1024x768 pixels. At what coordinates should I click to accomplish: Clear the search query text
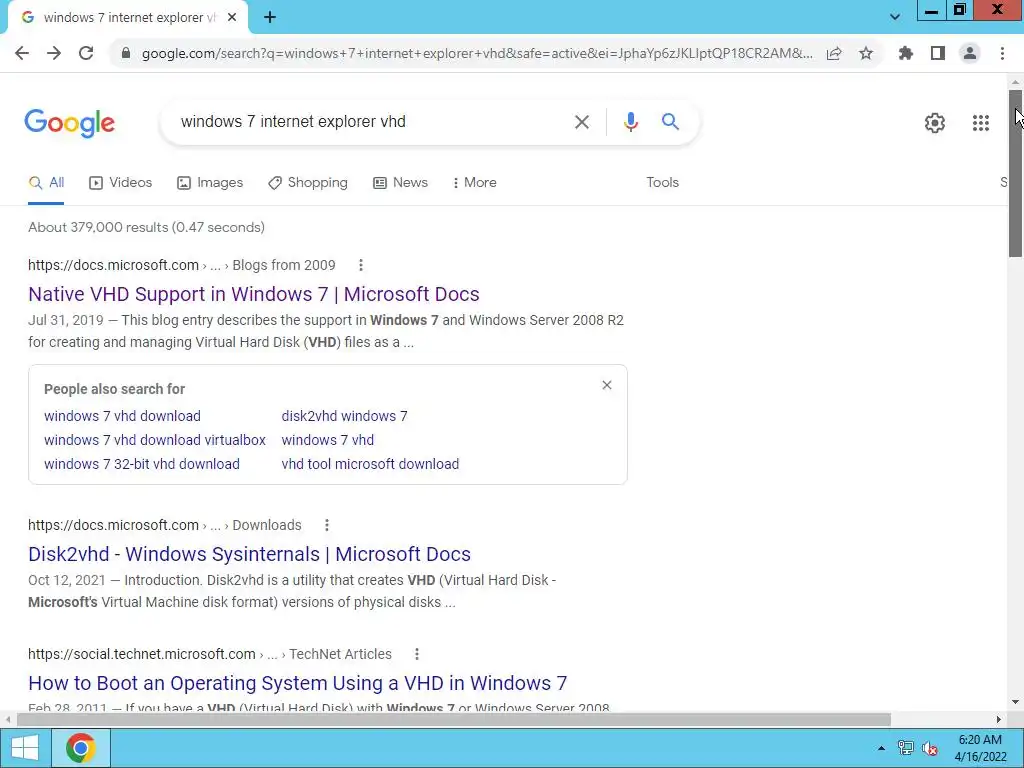coord(582,121)
